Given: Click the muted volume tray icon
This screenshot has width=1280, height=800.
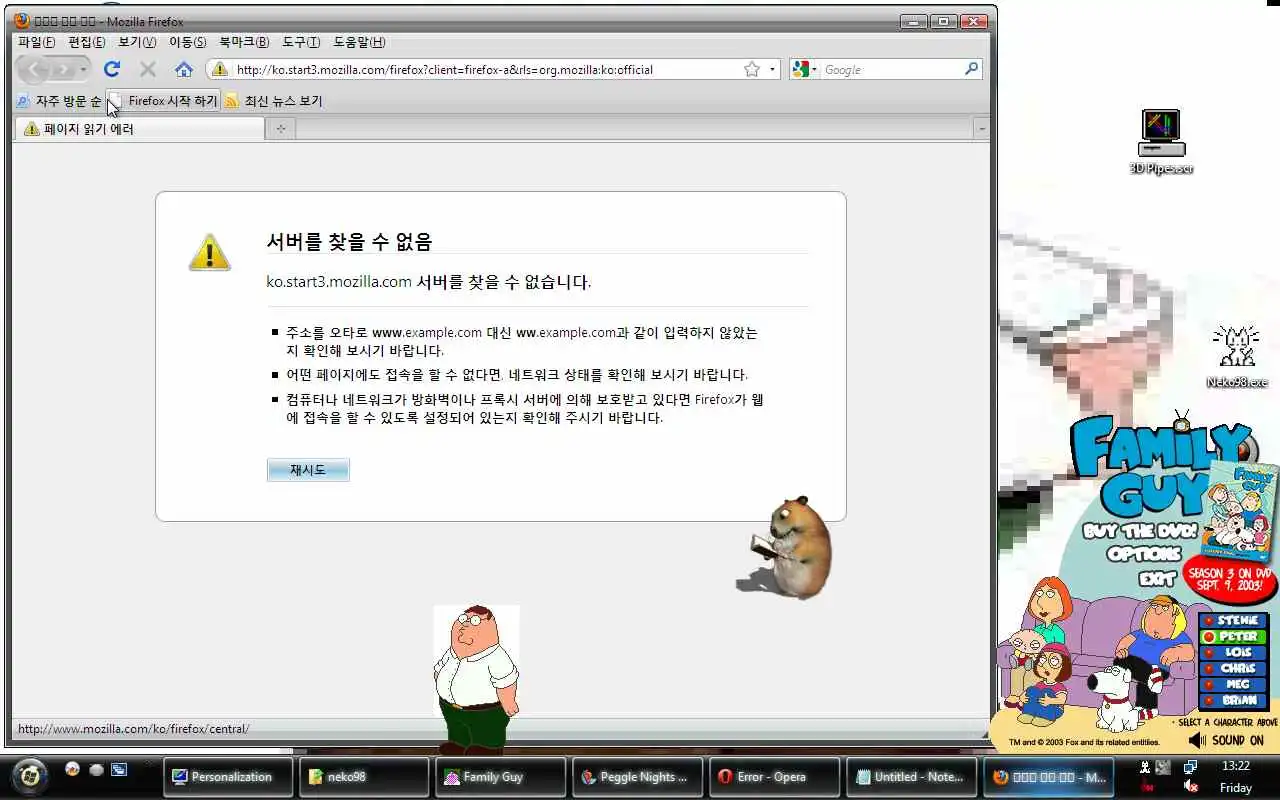Looking at the screenshot, I should point(1190,787).
